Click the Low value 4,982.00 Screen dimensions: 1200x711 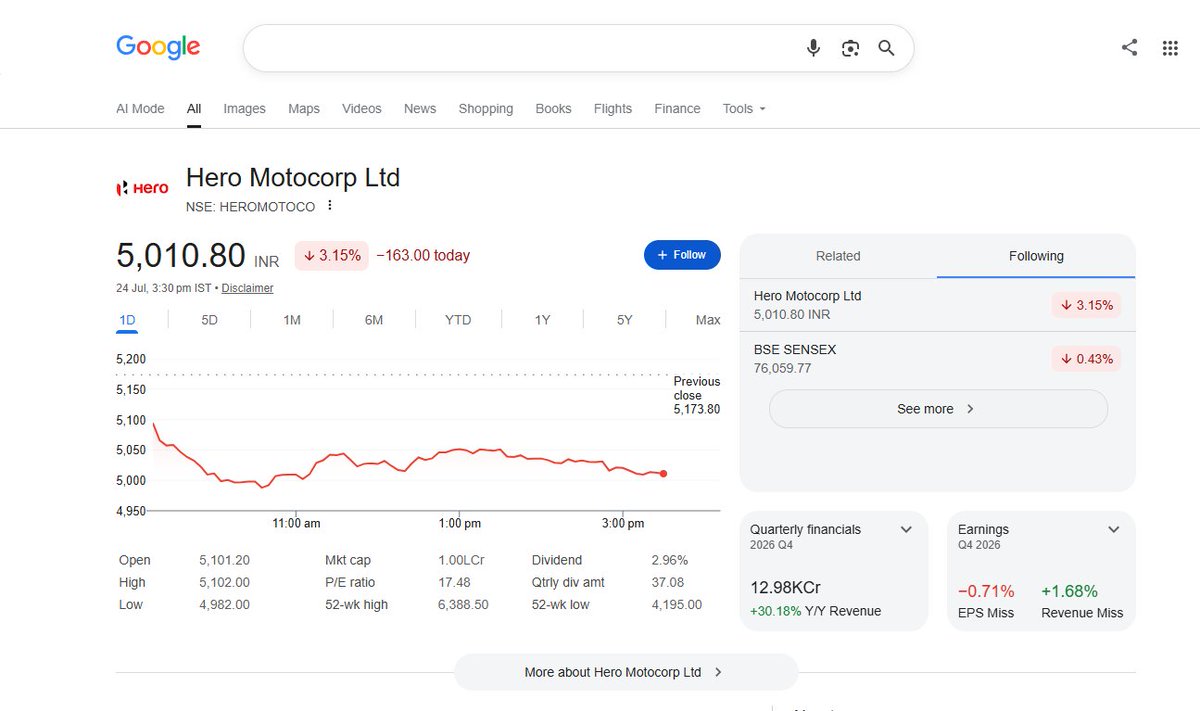click(224, 604)
